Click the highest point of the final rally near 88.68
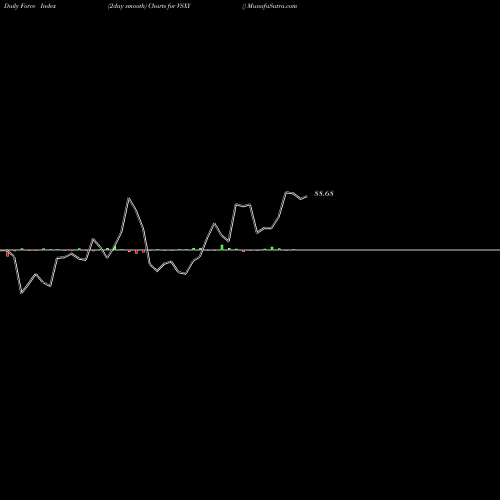Viewport: 500px width, 500px height. (287, 192)
